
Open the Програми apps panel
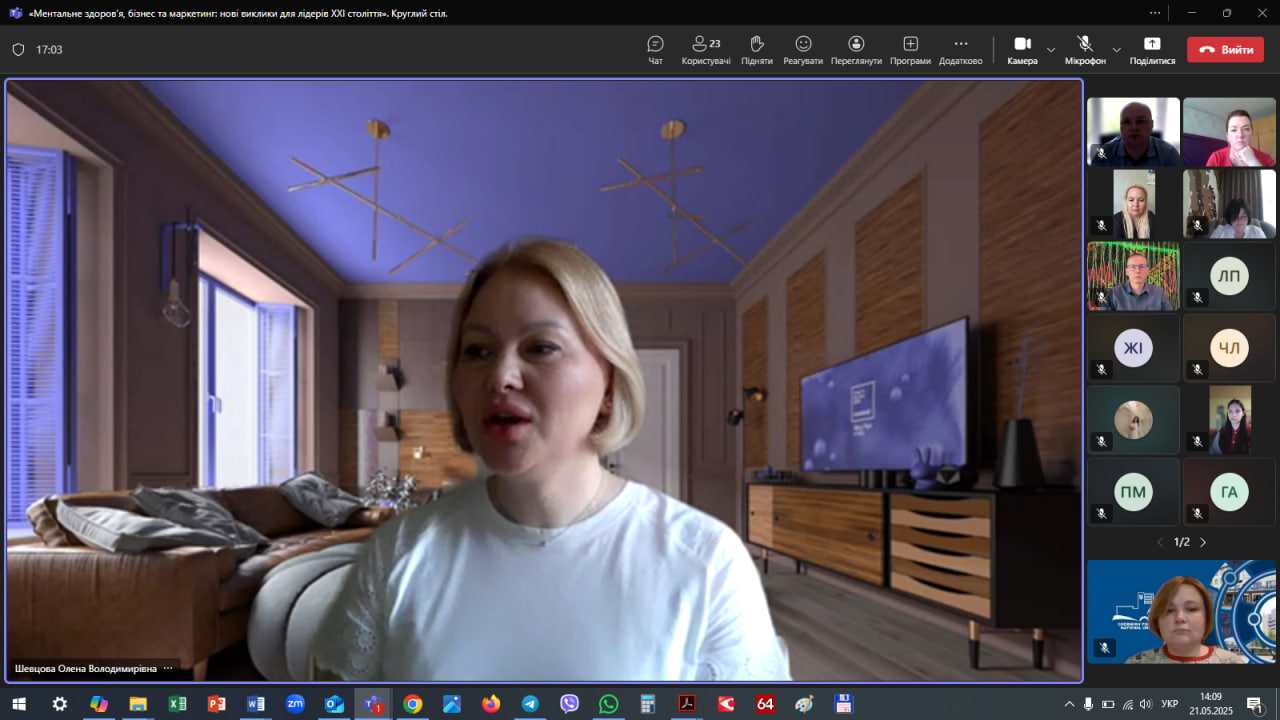point(910,50)
